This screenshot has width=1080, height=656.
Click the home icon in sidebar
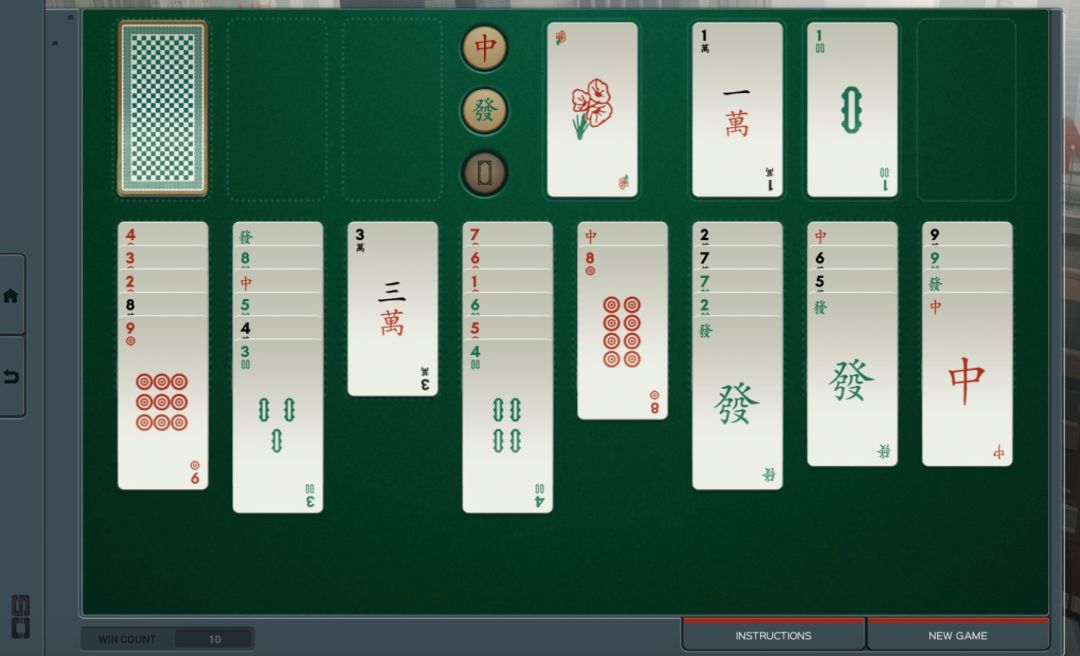point(10,296)
